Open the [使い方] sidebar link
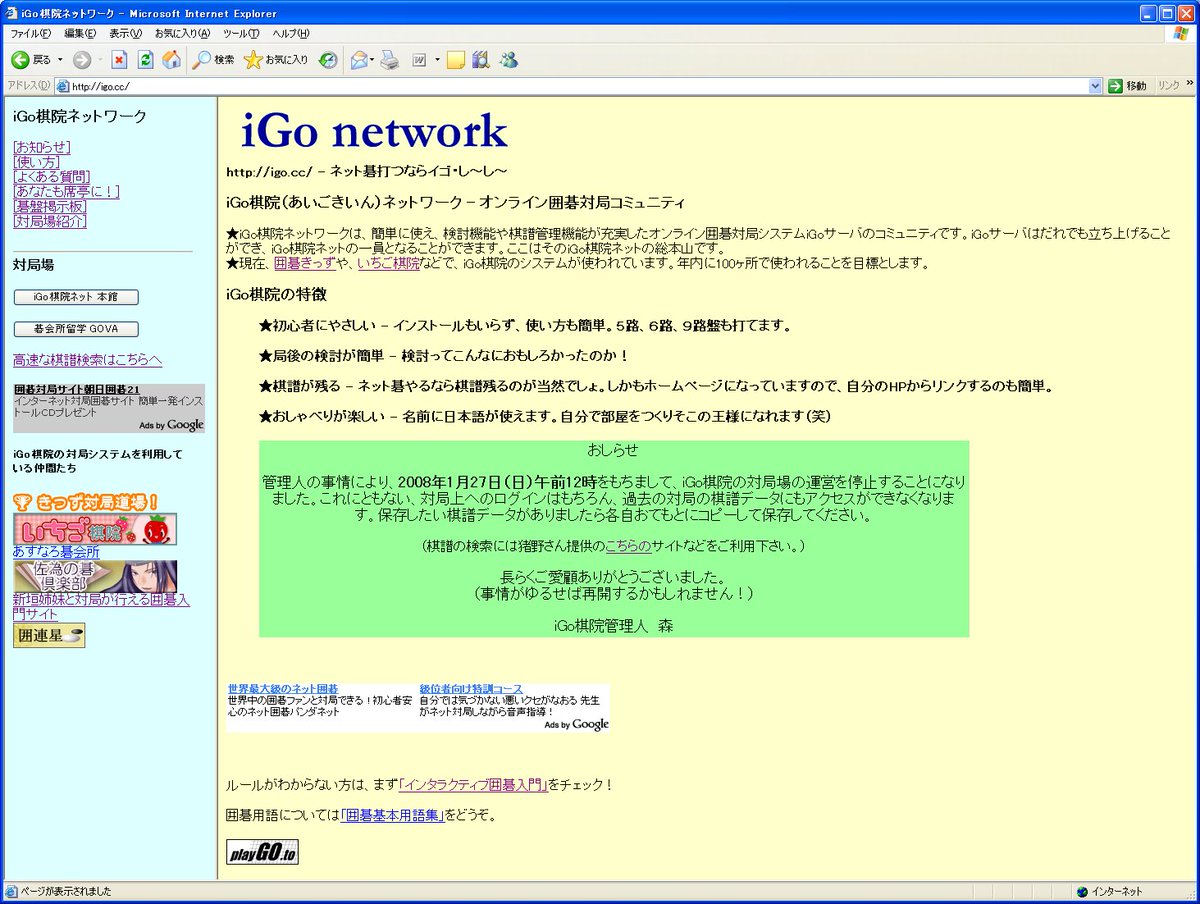 coord(36,162)
